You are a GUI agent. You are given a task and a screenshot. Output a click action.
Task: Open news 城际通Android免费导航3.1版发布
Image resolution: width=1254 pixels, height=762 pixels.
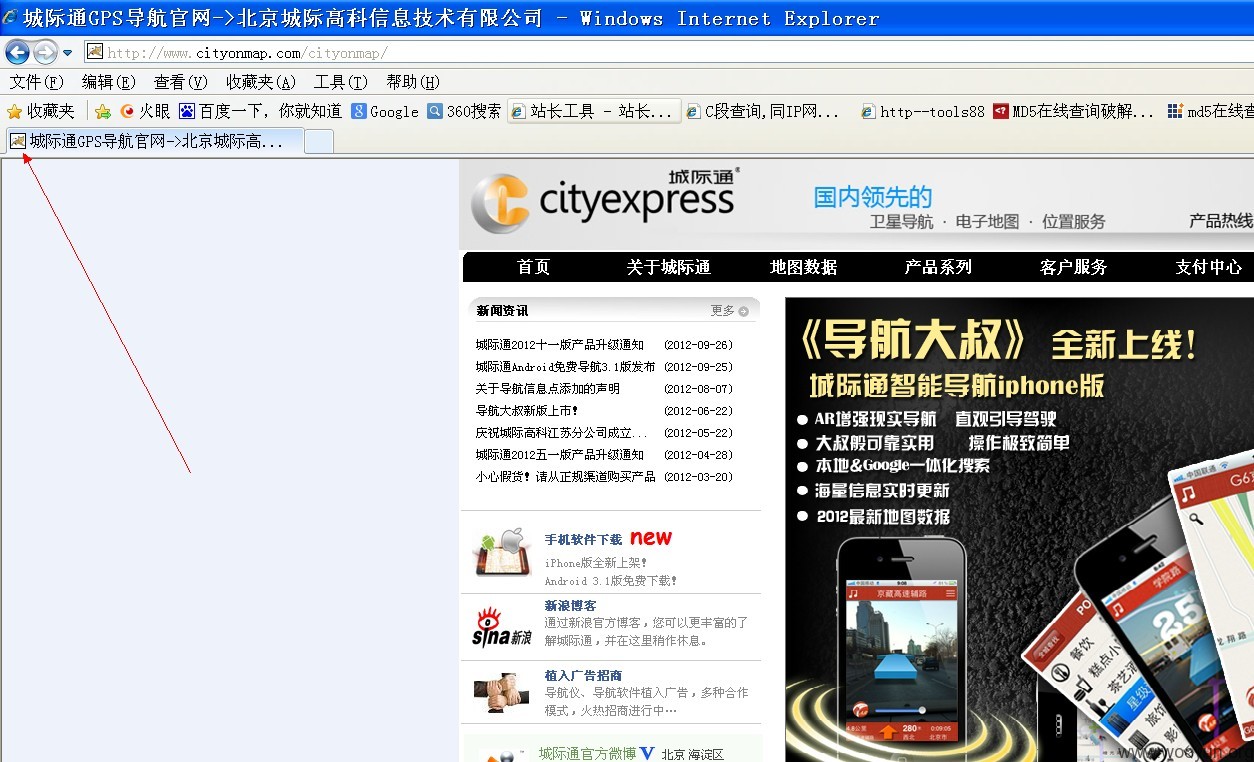(566, 367)
